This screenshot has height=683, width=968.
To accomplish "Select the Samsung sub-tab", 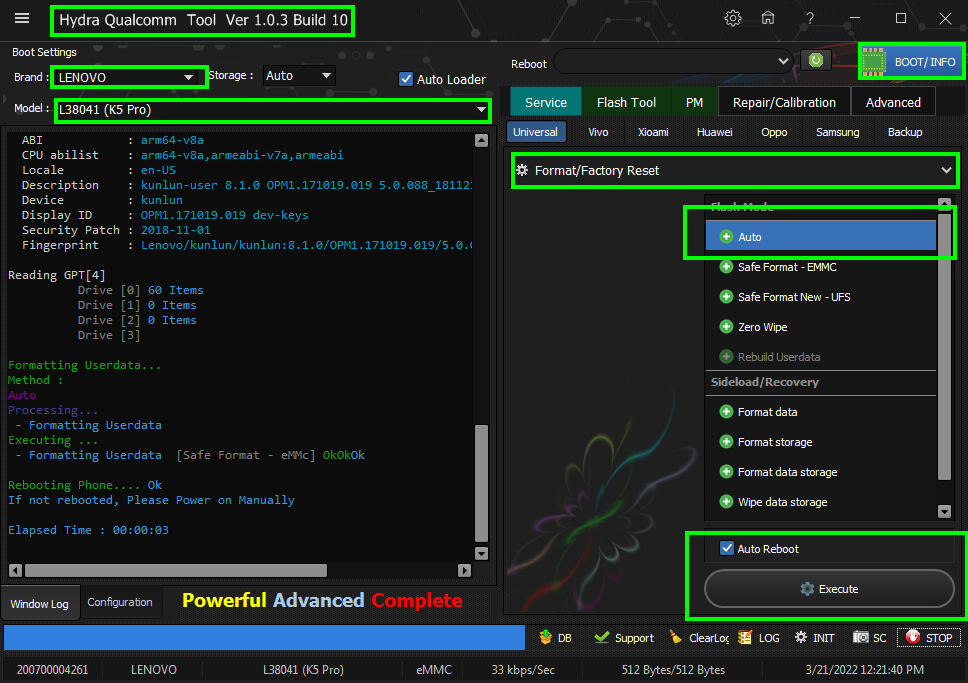I will (837, 132).
